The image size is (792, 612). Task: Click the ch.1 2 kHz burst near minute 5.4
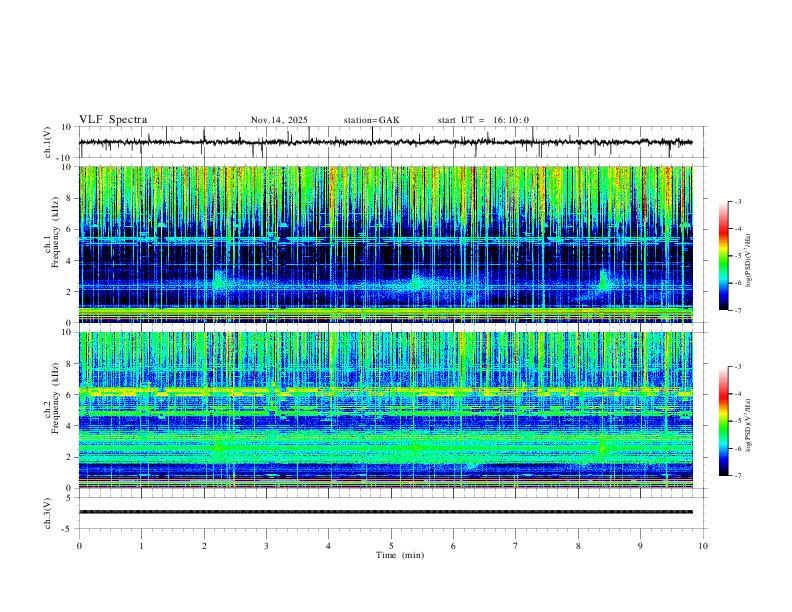[x=416, y=280]
